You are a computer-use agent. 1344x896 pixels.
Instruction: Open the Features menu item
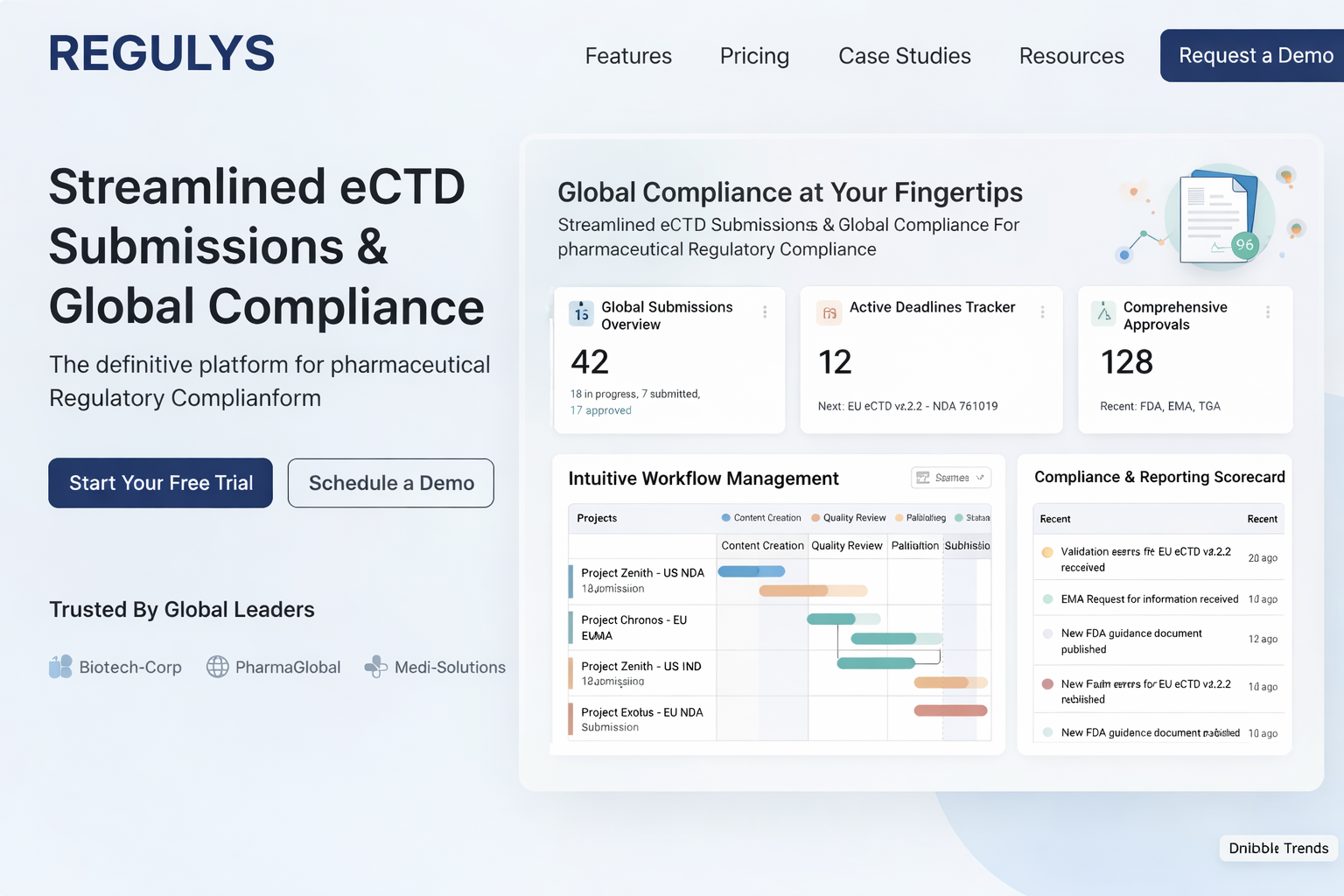(x=628, y=56)
